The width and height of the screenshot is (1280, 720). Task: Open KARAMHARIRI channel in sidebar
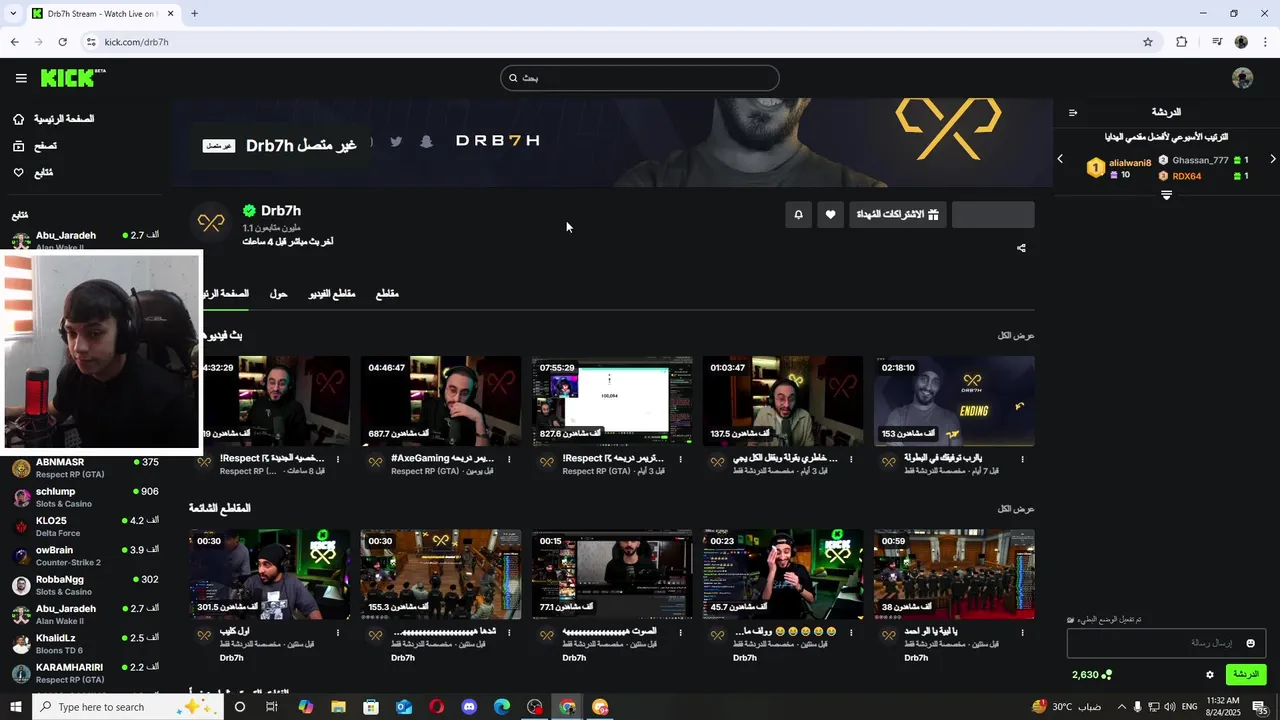point(84,672)
